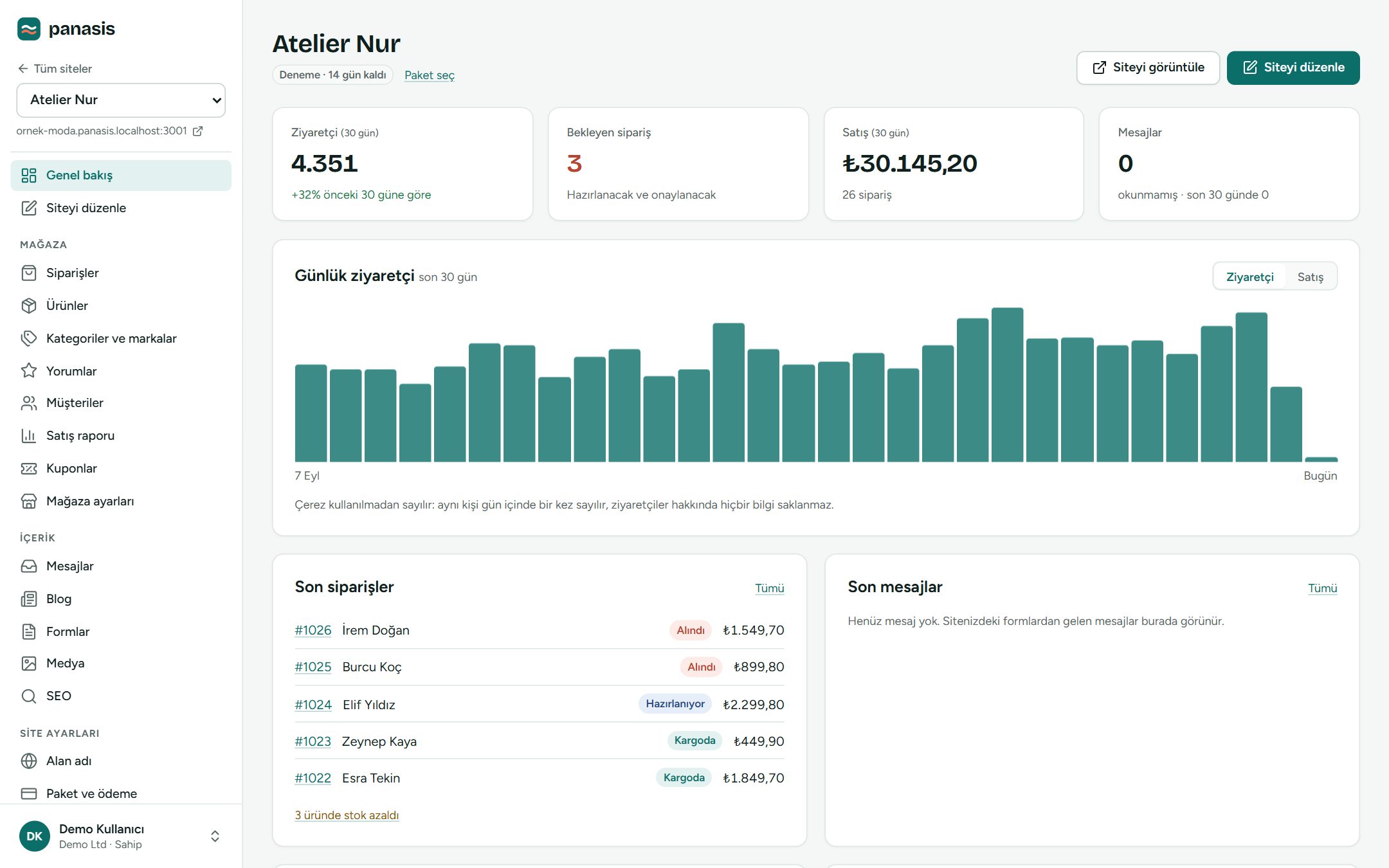Open Kategoriler ve markalar tag icon
The width and height of the screenshot is (1389, 868).
(x=29, y=338)
